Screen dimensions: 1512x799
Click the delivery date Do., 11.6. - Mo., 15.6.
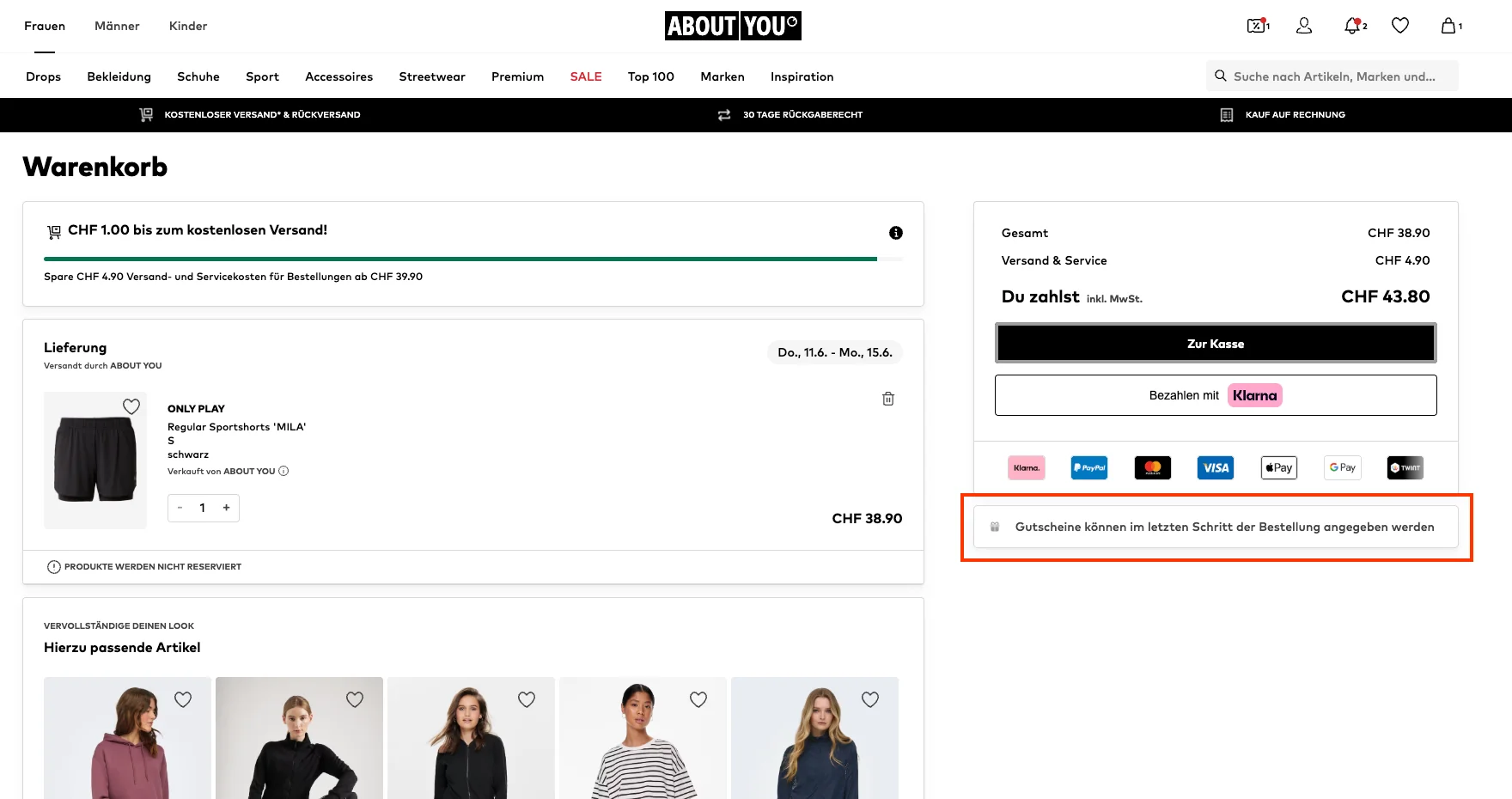pyautogui.click(x=835, y=352)
